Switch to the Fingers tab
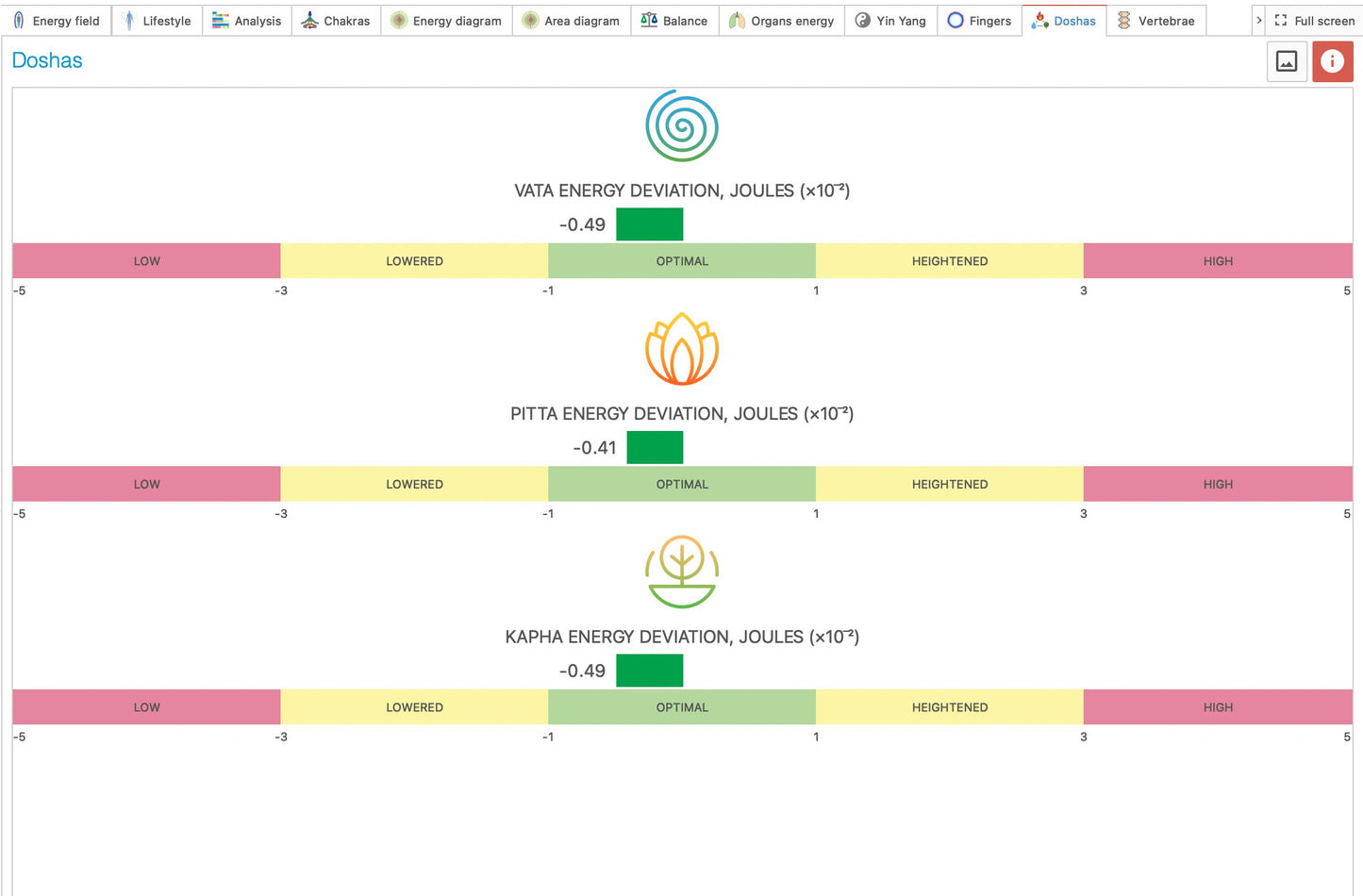The height and width of the screenshot is (896, 1363). point(979,21)
